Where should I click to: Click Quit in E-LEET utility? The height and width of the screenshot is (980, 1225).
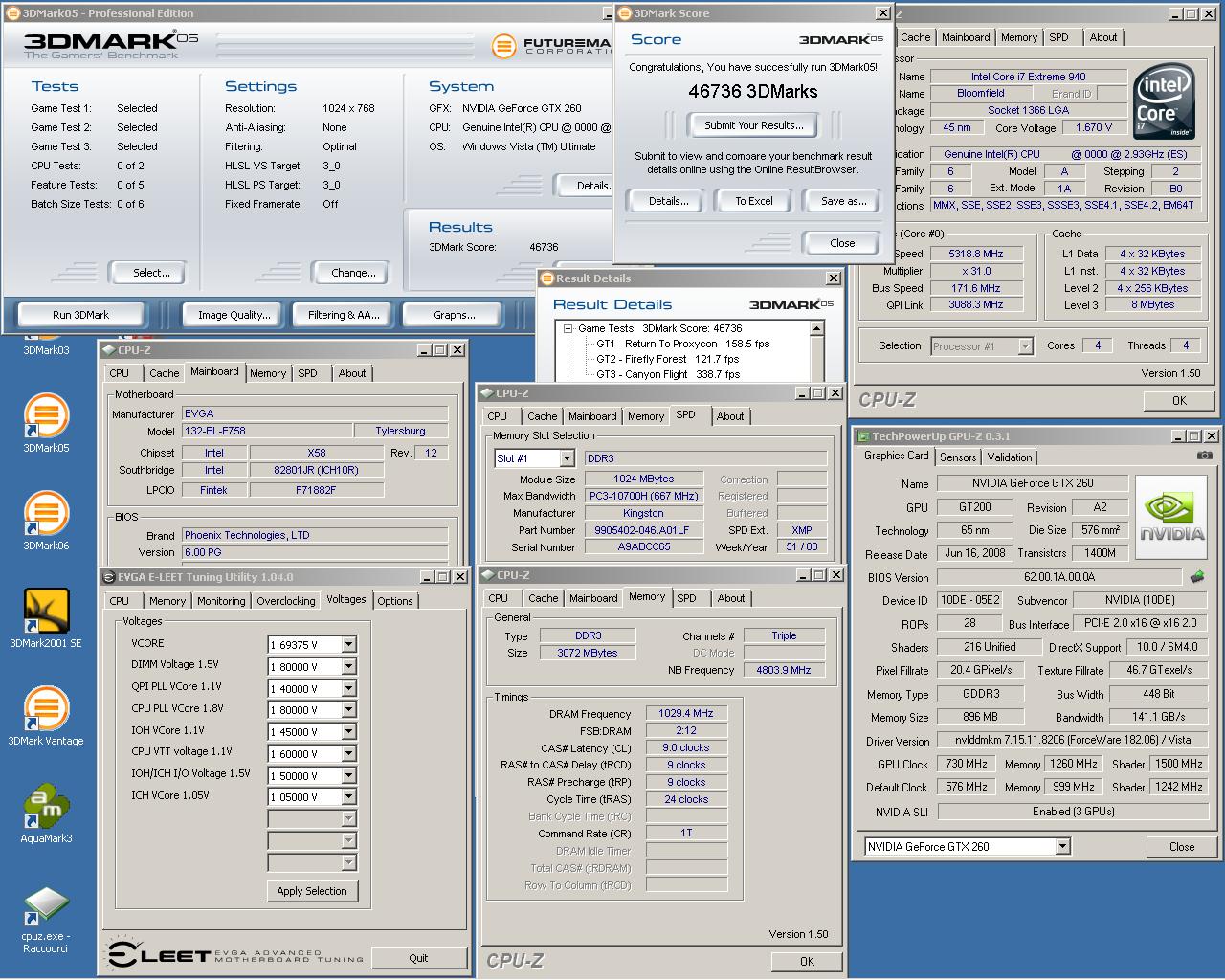[418, 958]
